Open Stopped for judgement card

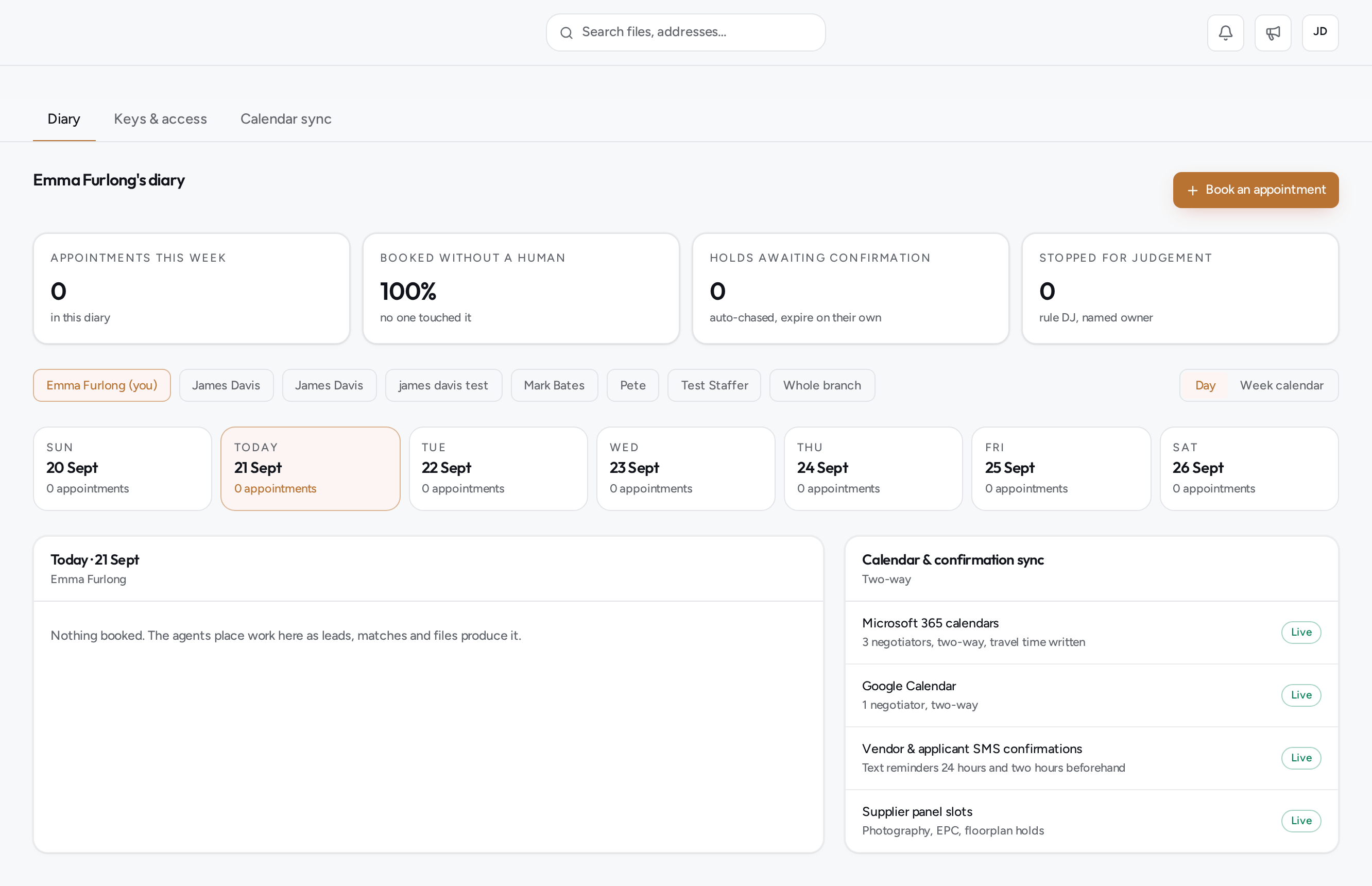(1180, 288)
